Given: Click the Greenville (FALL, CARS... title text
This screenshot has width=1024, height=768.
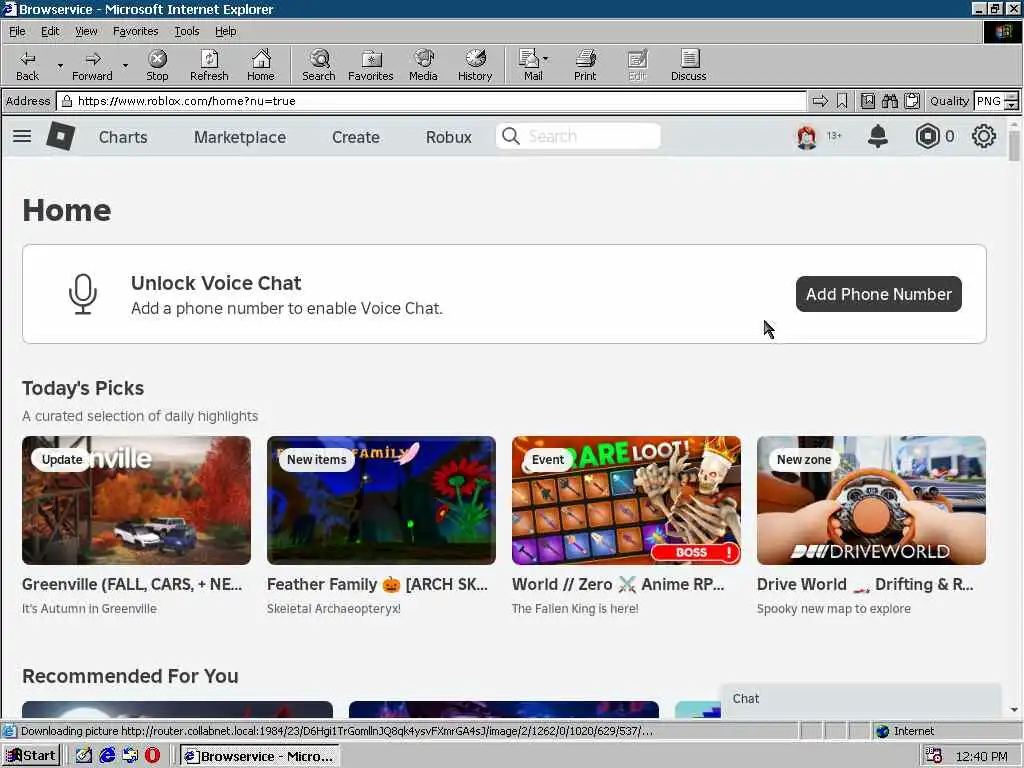Looking at the screenshot, I should pyautogui.click(x=132, y=584).
